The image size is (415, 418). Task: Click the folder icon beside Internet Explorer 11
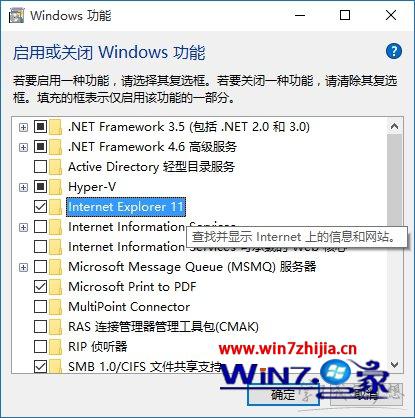tap(55, 207)
